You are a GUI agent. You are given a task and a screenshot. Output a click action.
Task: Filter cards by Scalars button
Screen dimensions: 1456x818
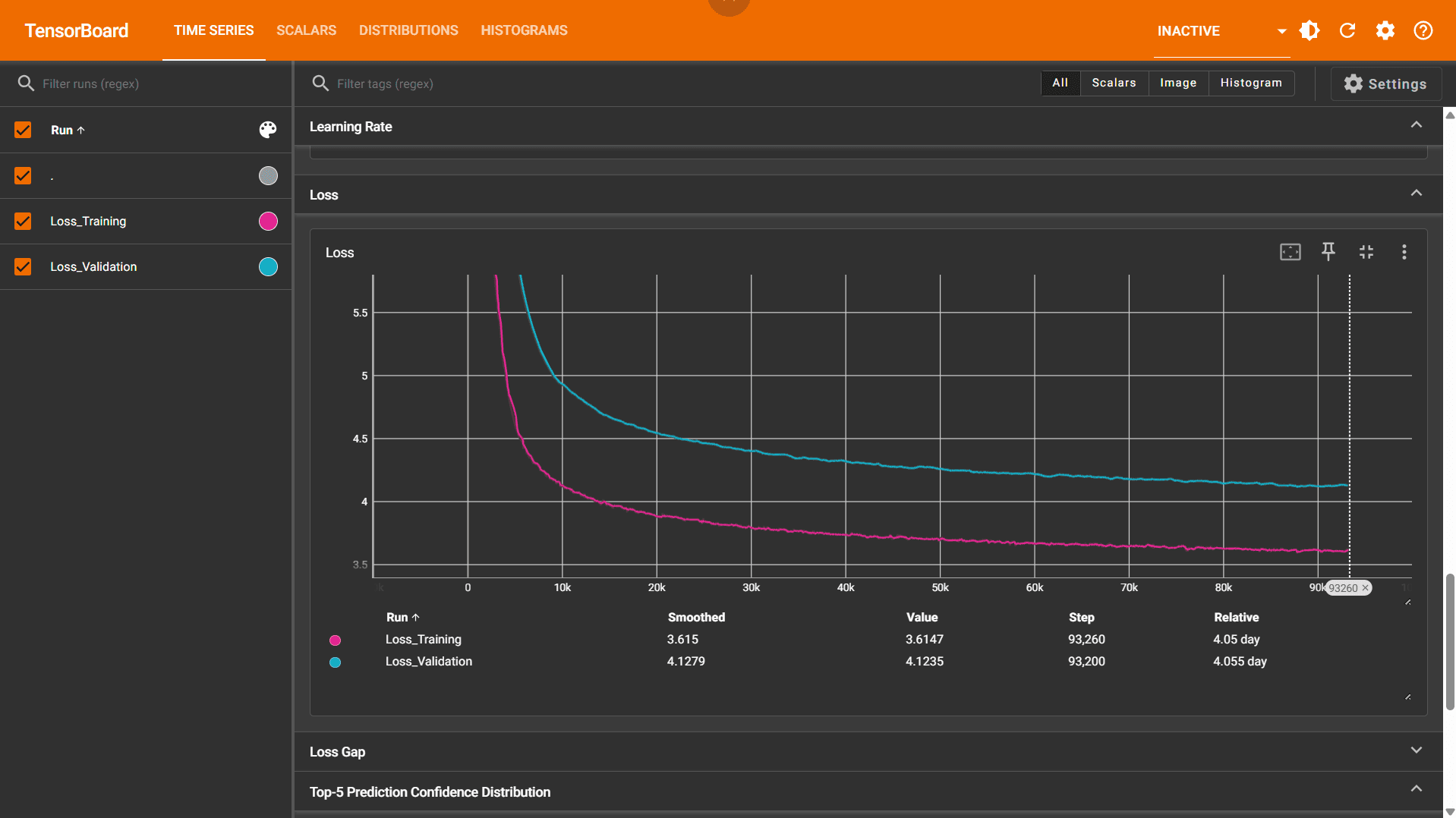(x=1114, y=83)
